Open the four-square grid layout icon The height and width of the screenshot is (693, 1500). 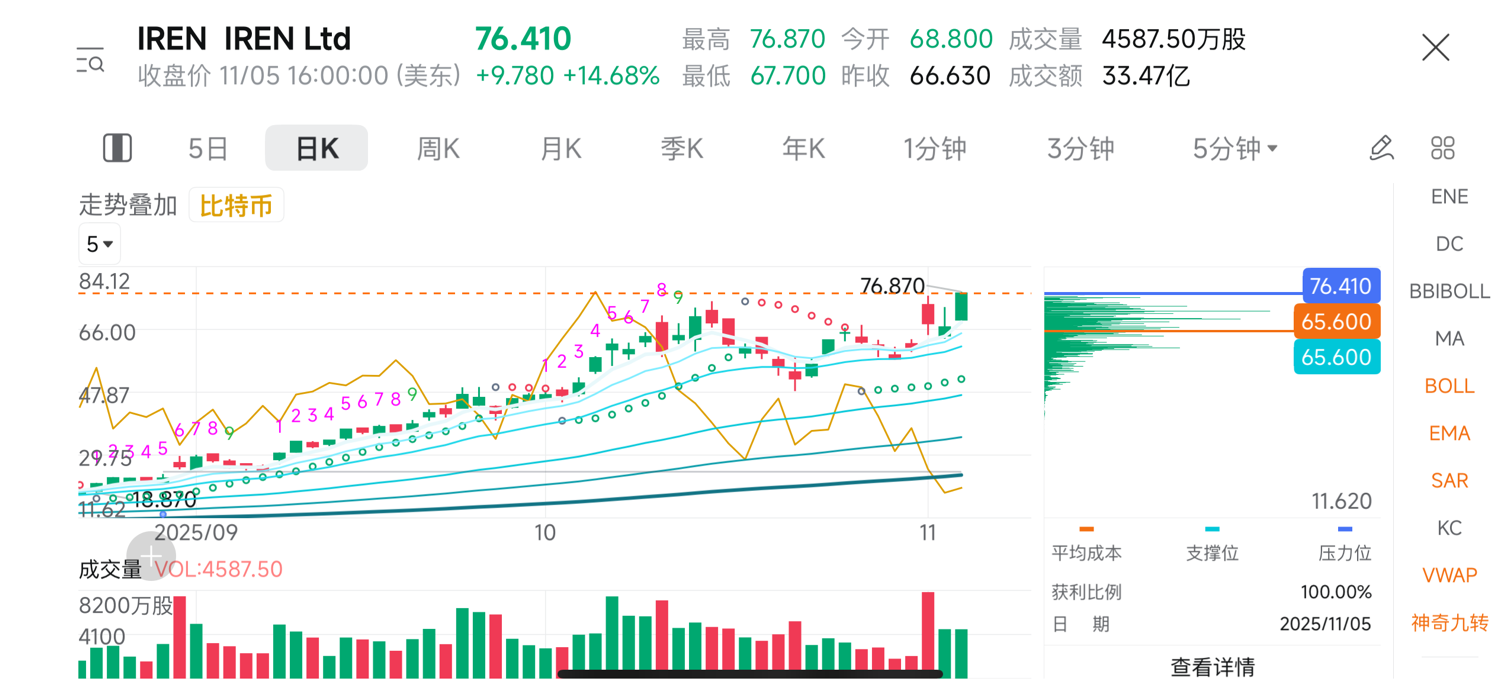(x=1442, y=148)
